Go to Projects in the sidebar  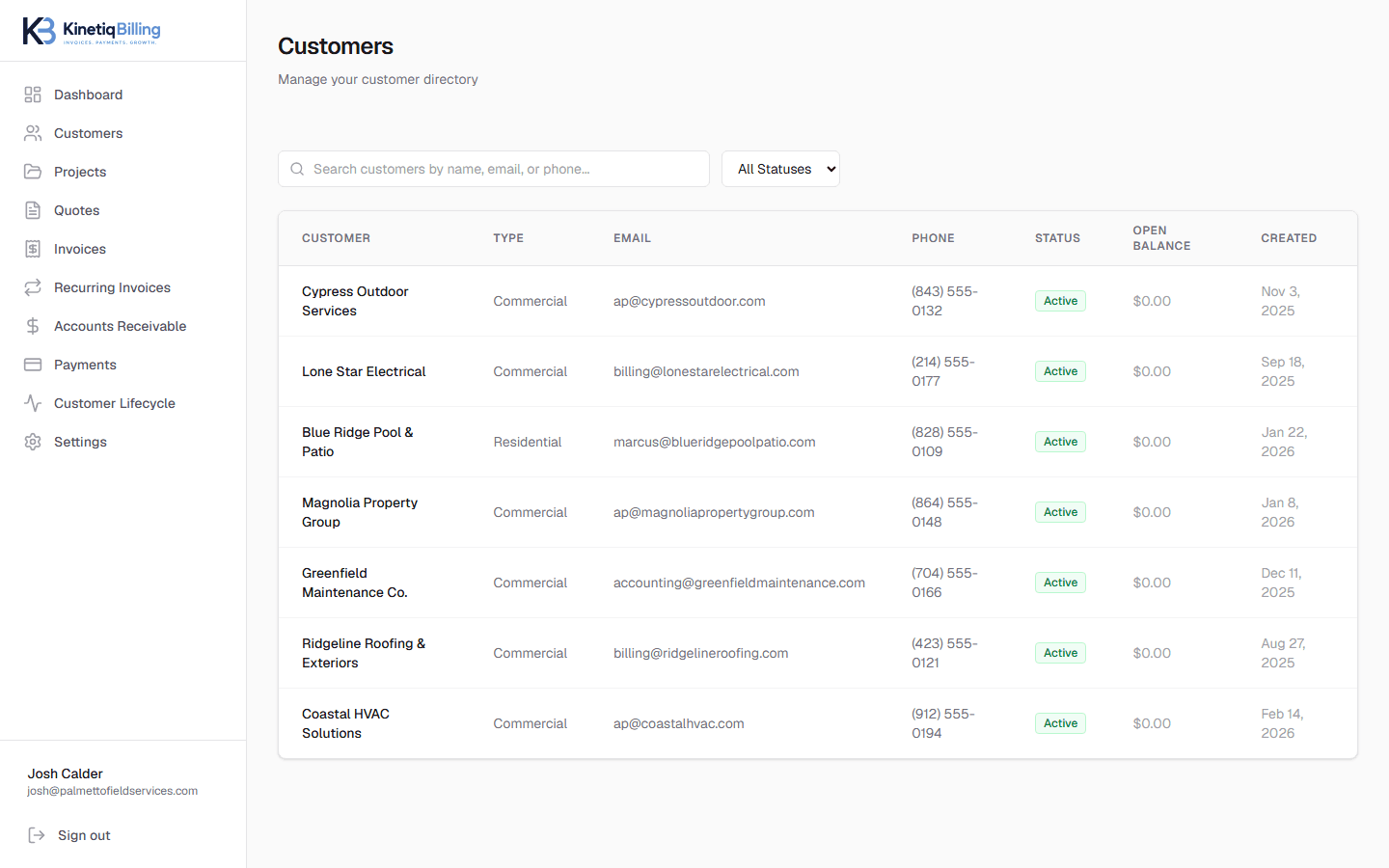point(123,172)
